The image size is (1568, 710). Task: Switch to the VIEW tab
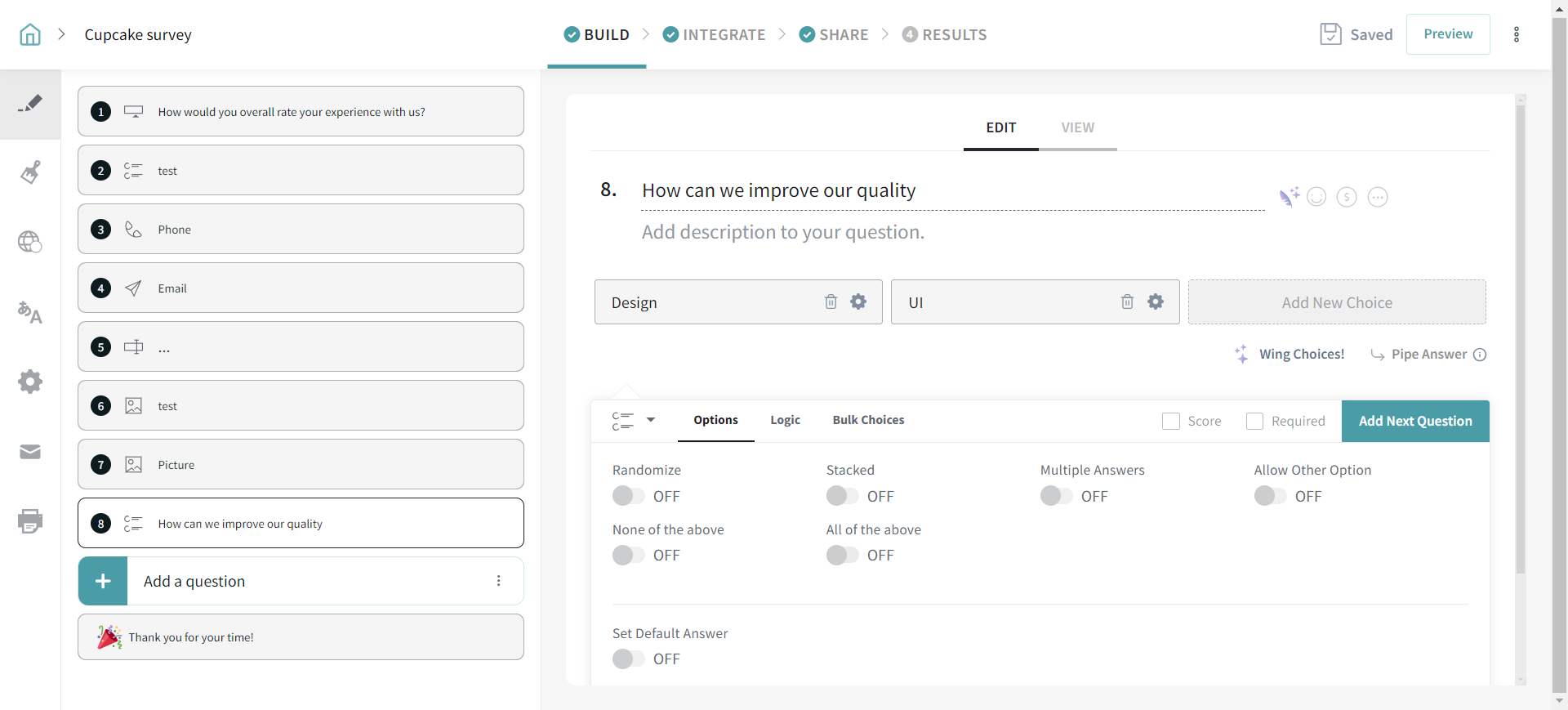click(x=1077, y=127)
